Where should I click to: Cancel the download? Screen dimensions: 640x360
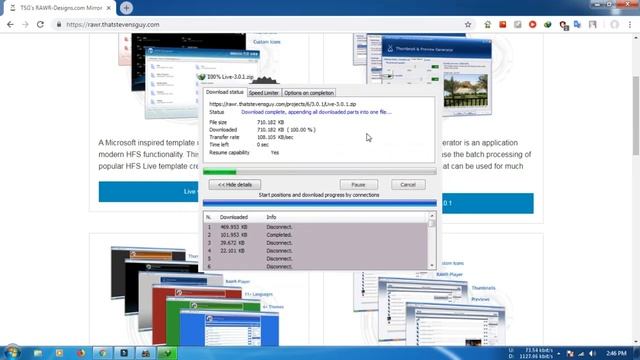pyautogui.click(x=408, y=184)
